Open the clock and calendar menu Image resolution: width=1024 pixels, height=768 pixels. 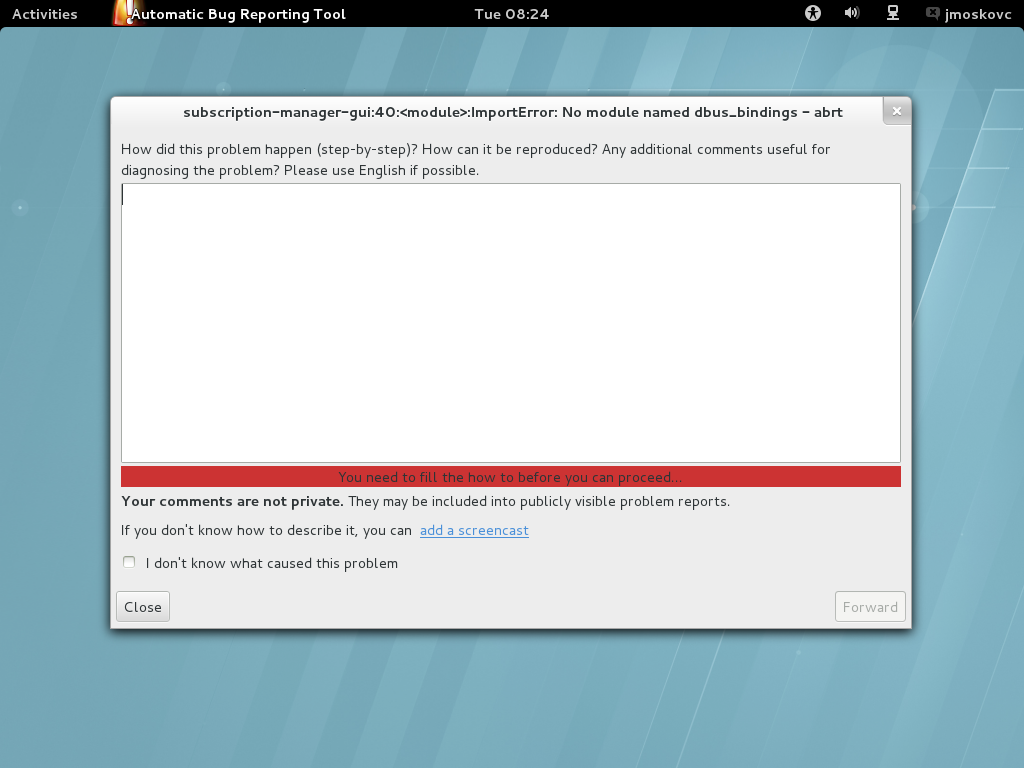(511, 14)
